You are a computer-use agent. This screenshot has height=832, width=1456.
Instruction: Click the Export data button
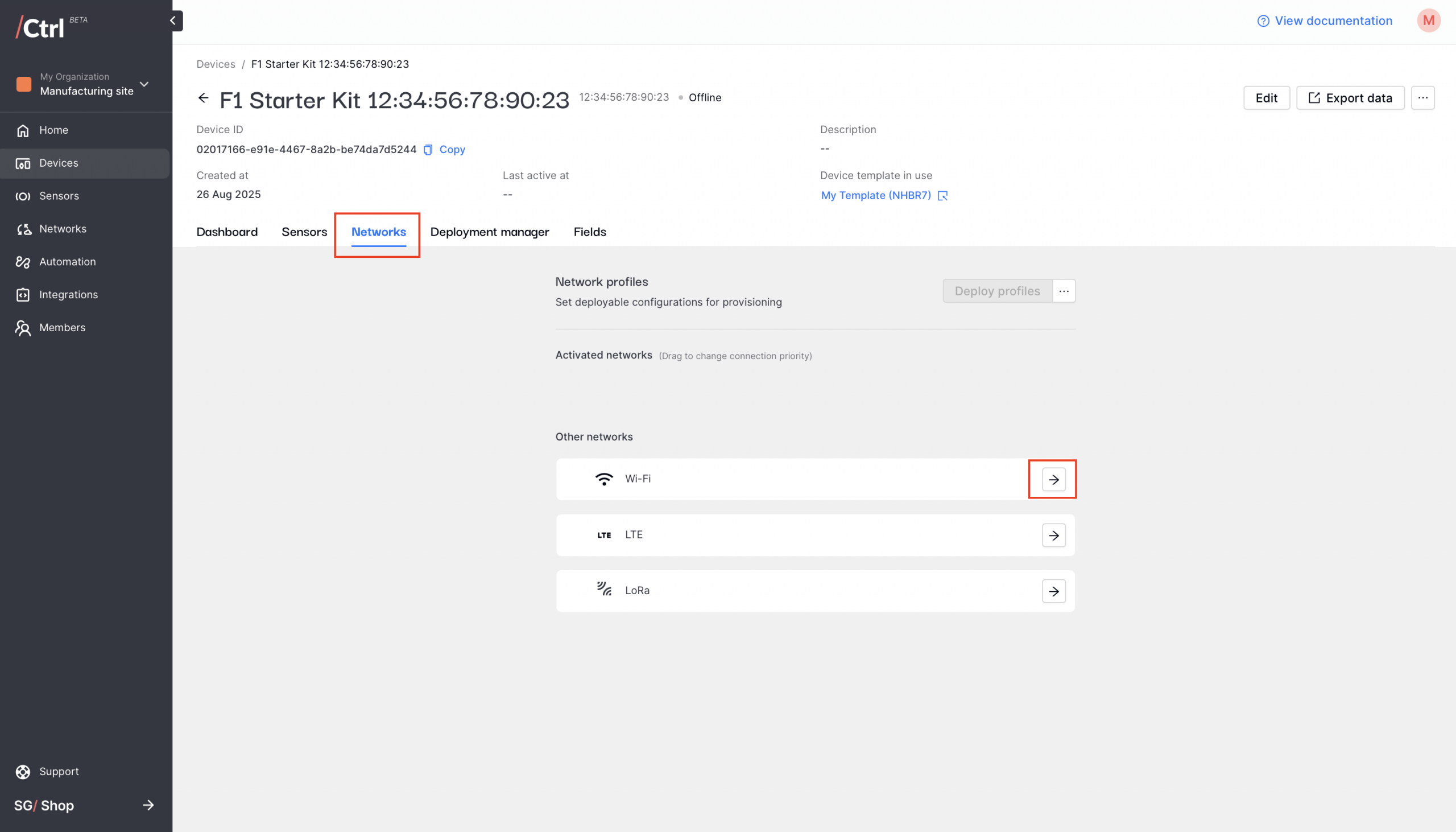click(1350, 98)
